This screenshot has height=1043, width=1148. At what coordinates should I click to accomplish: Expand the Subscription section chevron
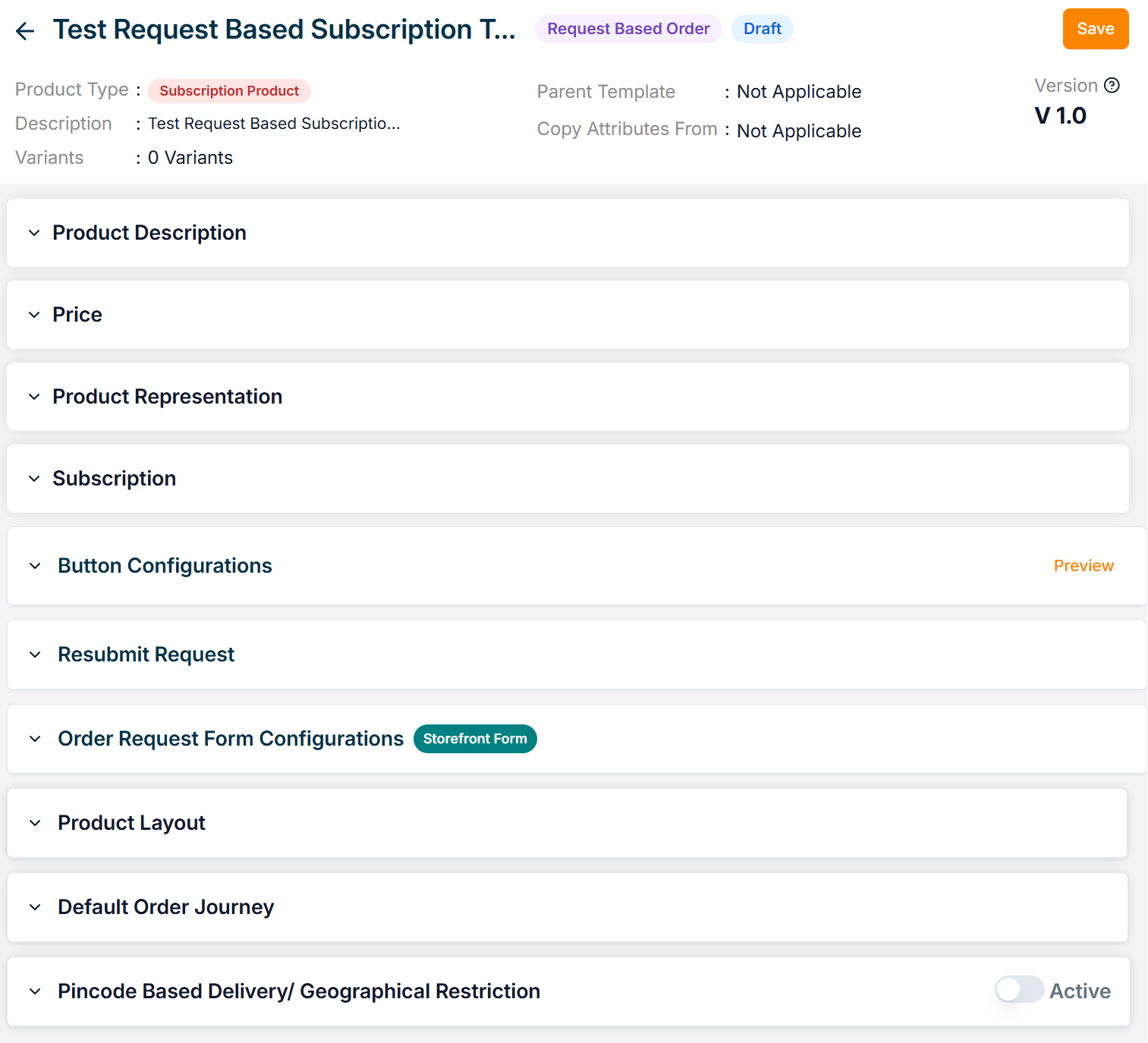(34, 479)
